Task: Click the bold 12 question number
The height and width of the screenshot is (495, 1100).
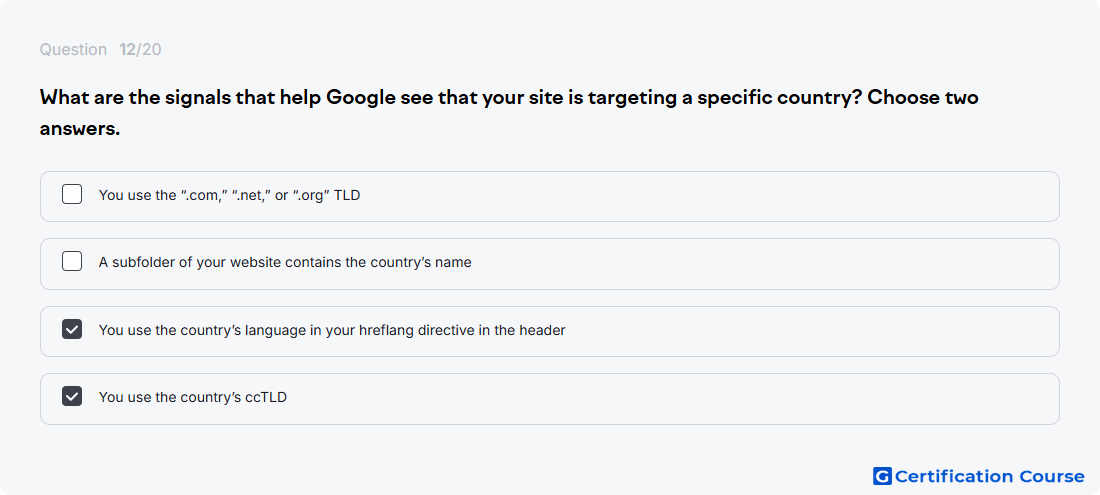Action: tap(127, 50)
